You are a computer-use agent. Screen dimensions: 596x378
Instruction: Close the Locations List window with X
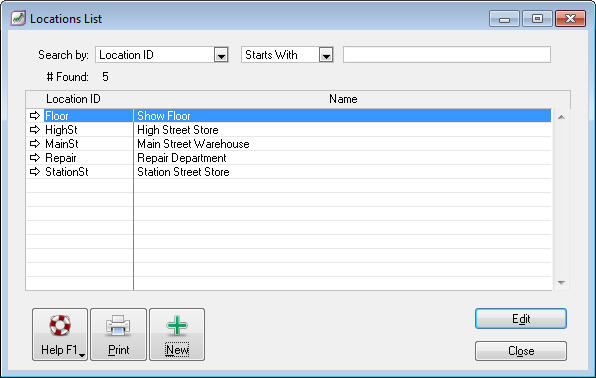[570, 19]
